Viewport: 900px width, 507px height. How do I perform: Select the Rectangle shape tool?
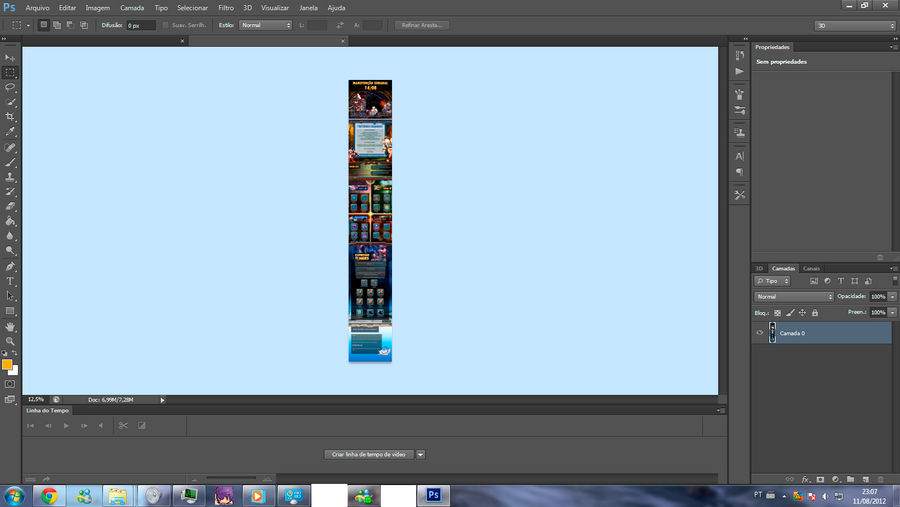click(10, 311)
